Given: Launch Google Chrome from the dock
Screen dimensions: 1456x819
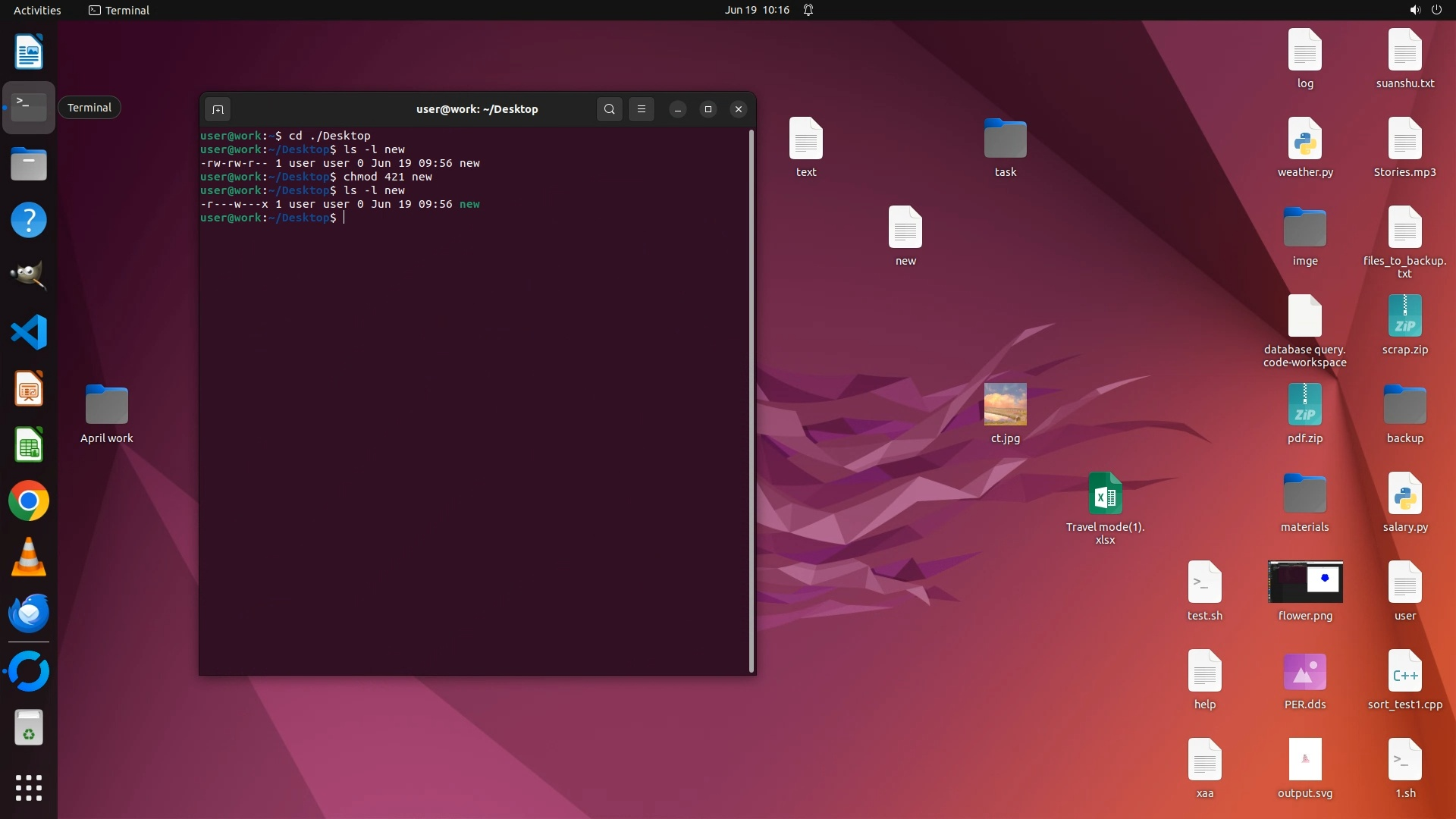Looking at the screenshot, I should (x=29, y=501).
